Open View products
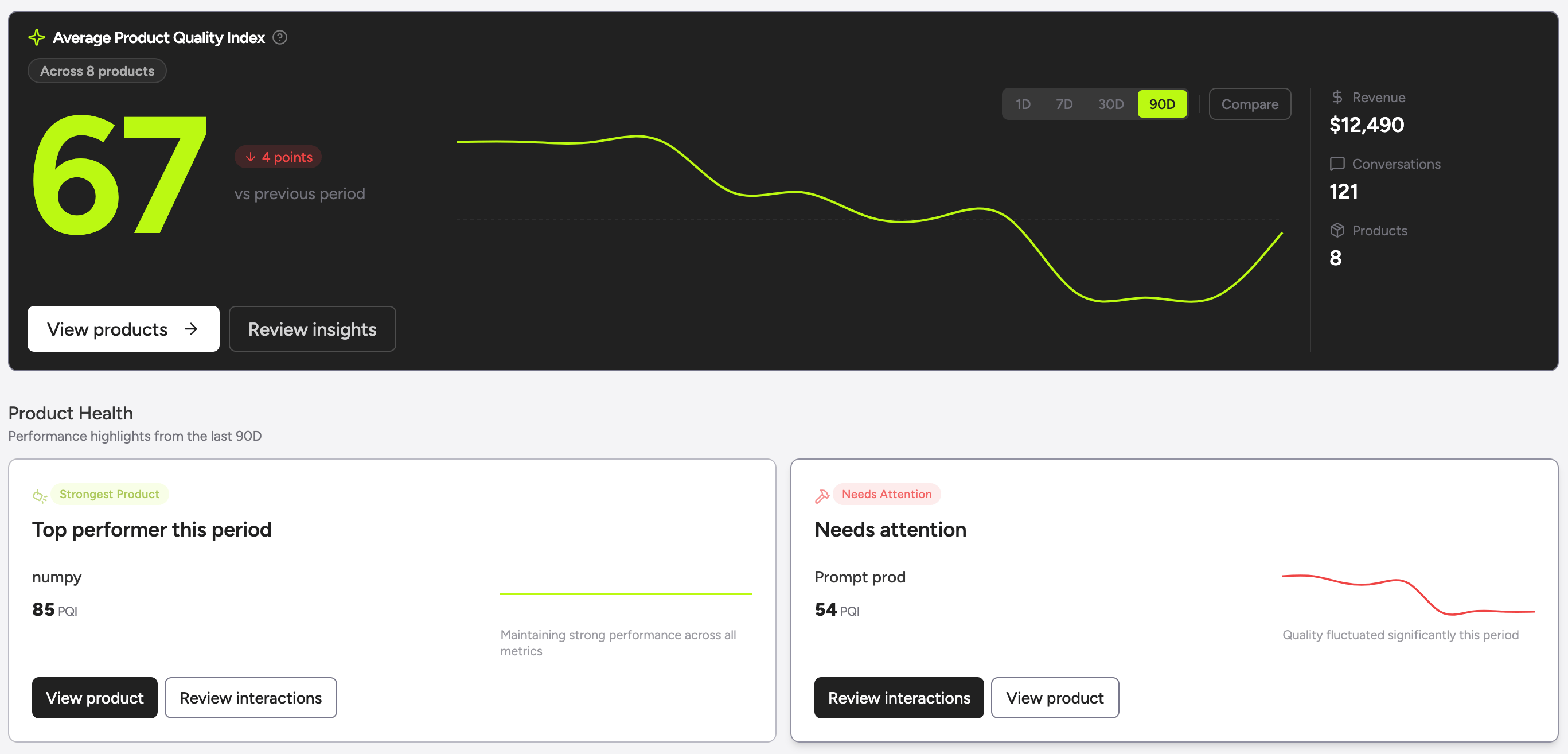This screenshot has height=754, width=1568. (x=123, y=329)
